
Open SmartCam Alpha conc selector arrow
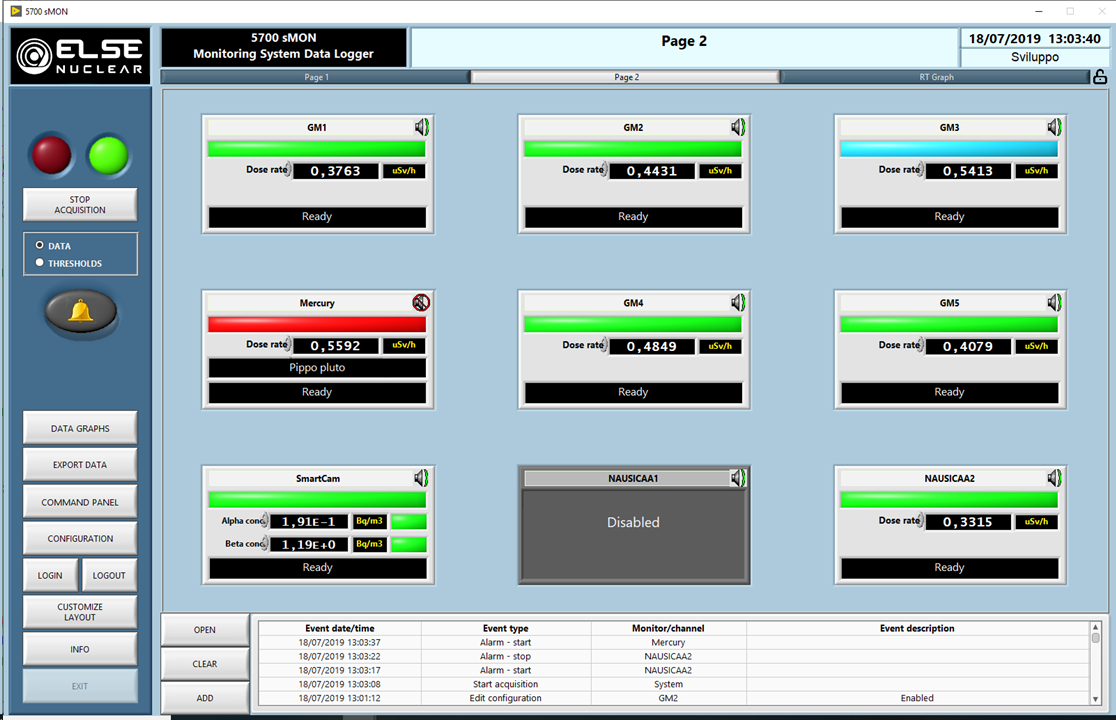[265, 521]
